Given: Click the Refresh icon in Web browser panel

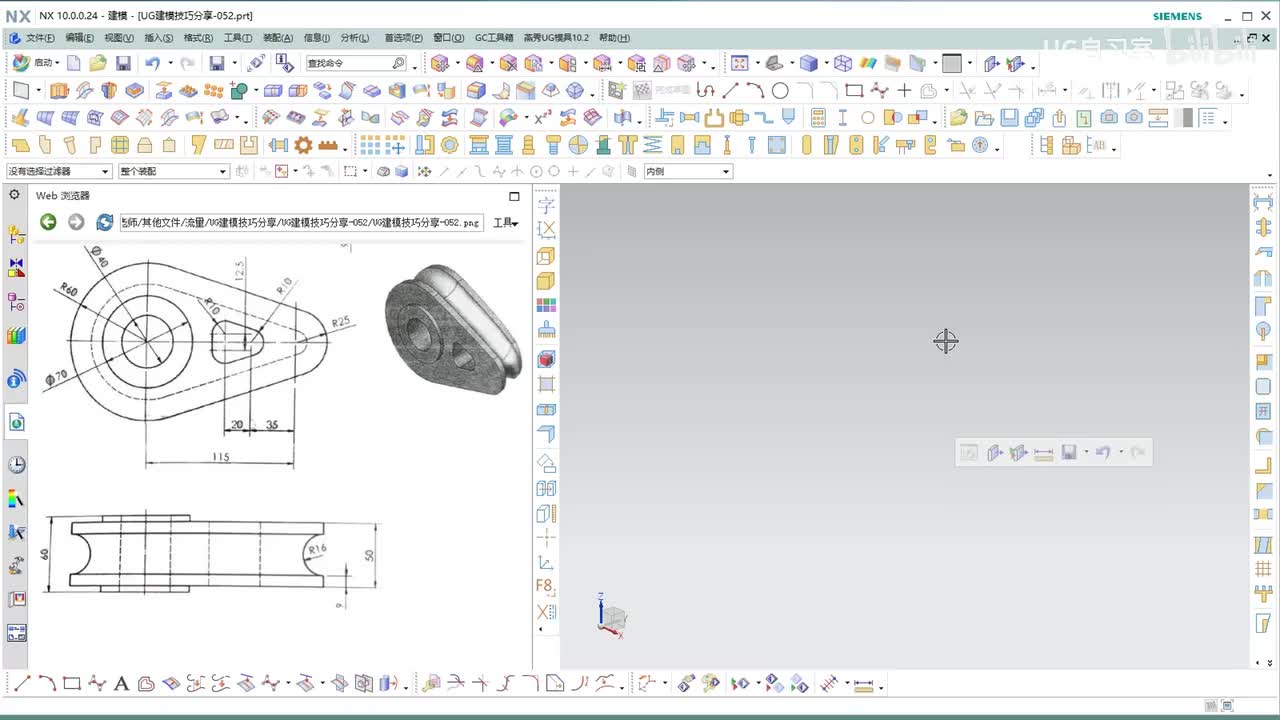Looking at the screenshot, I should [104, 222].
